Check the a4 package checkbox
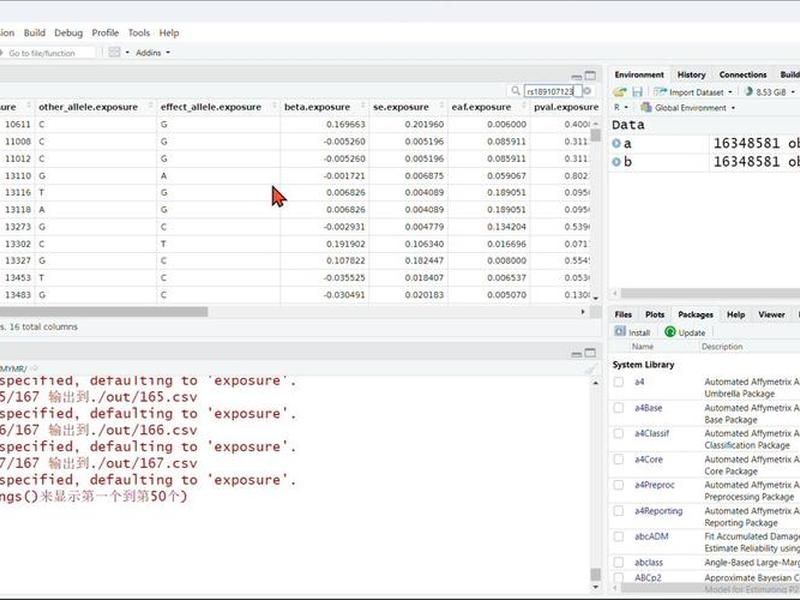The image size is (800, 600). (x=618, y=382)
